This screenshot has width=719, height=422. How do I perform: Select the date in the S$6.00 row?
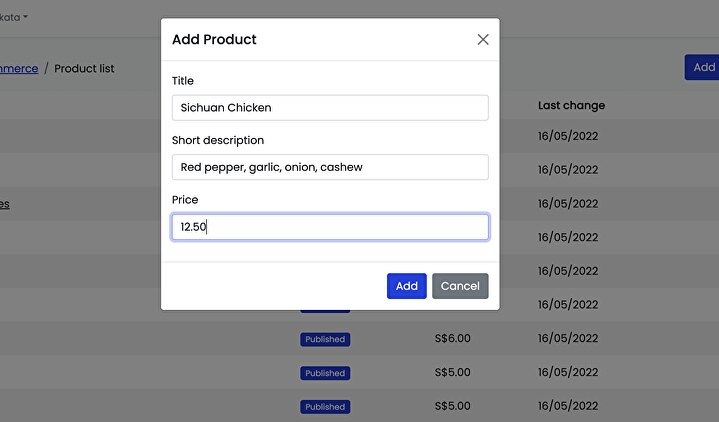(x=568, y=339)
